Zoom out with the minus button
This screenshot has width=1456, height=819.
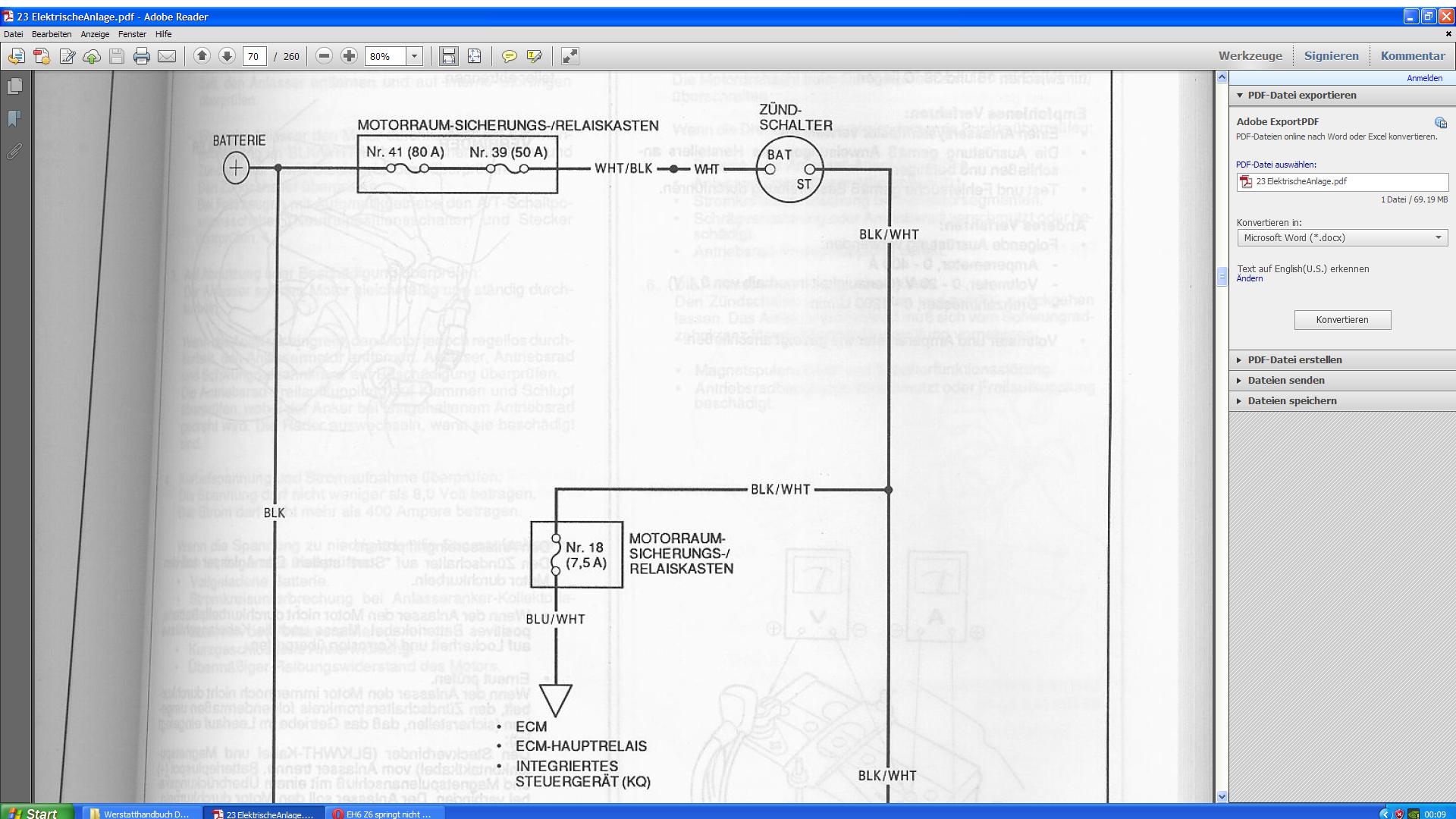(324, 56)
